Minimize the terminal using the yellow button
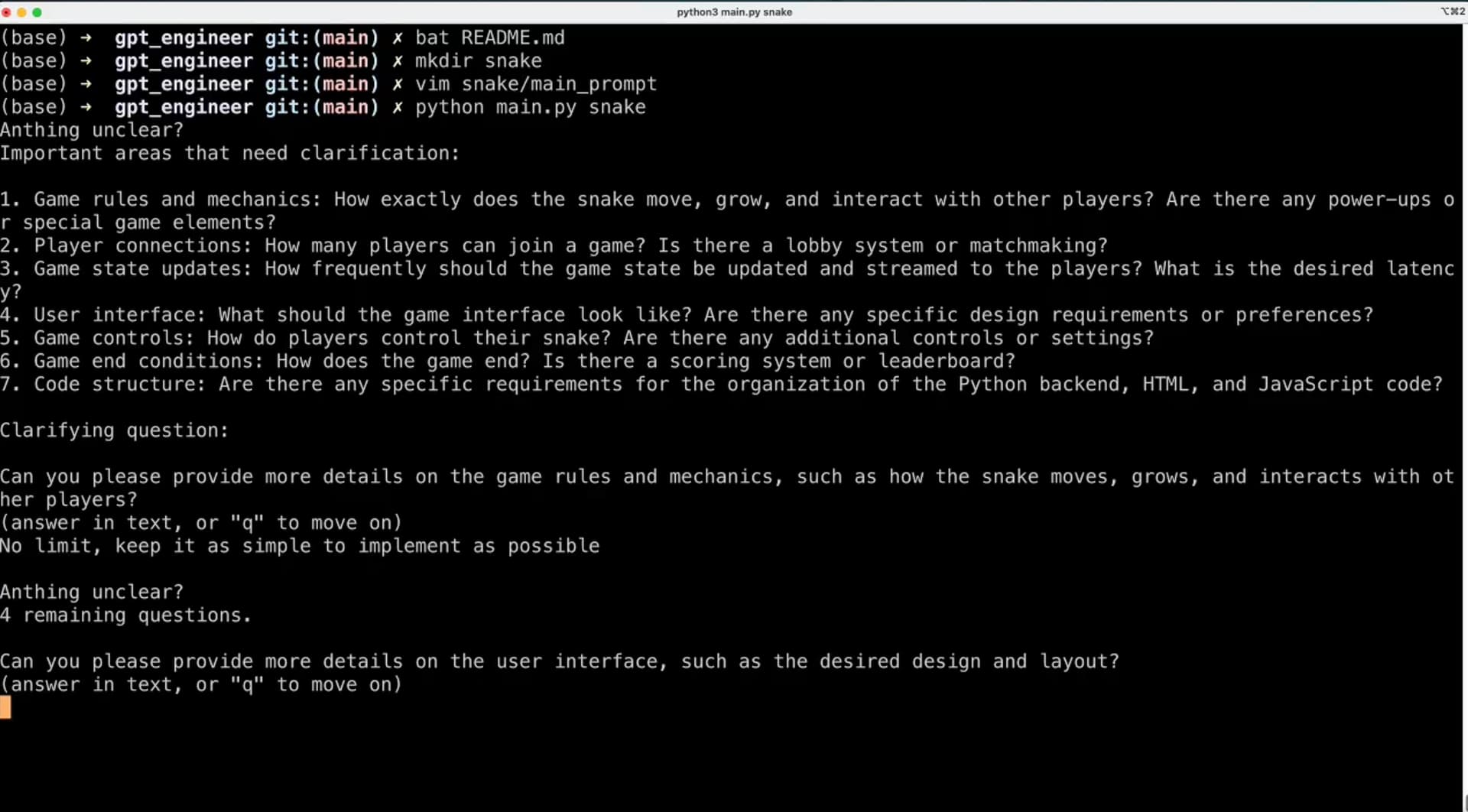 pyautogui.click(x=21, y=12)
